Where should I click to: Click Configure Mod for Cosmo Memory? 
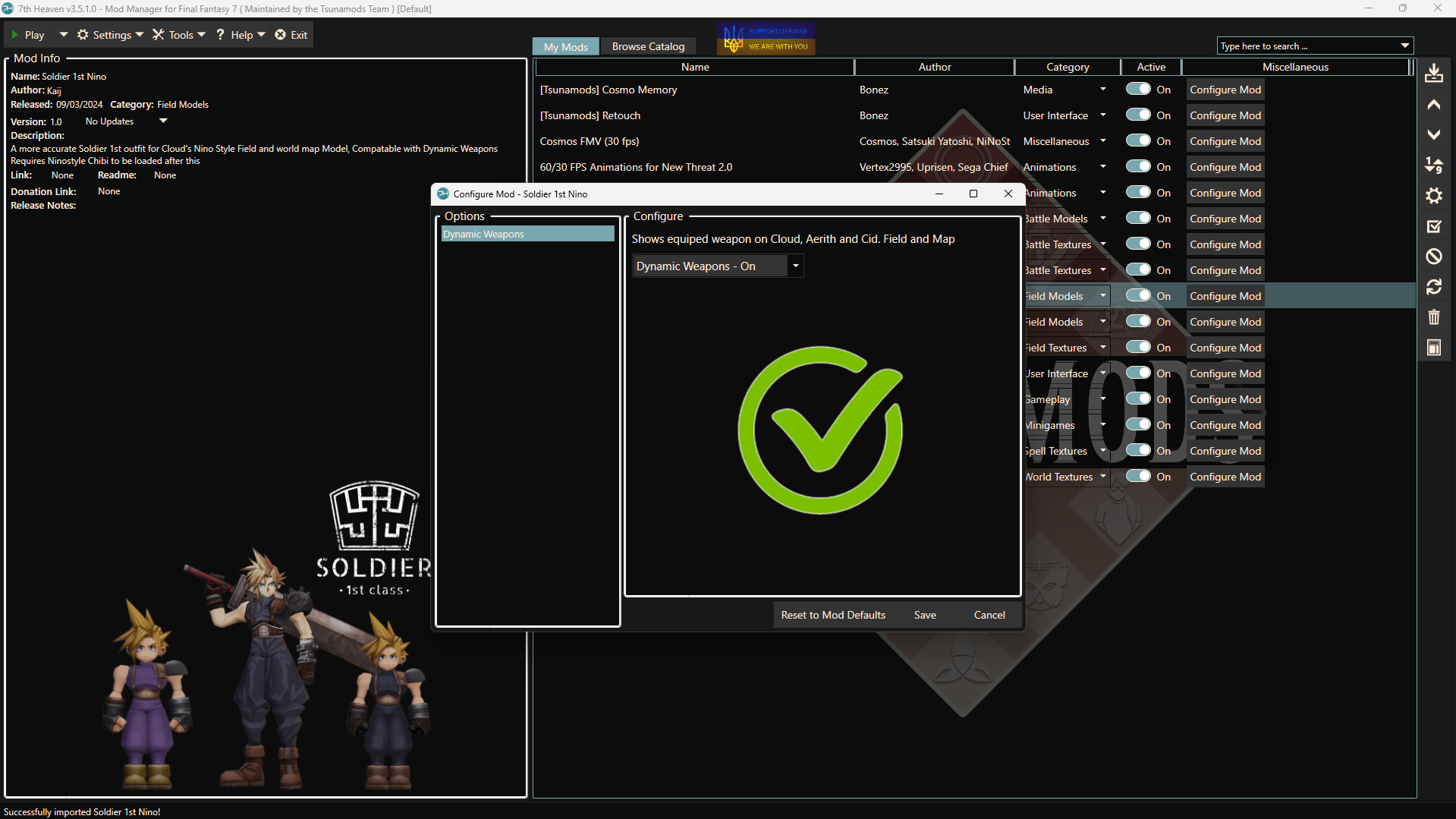tap(1225, 90)
